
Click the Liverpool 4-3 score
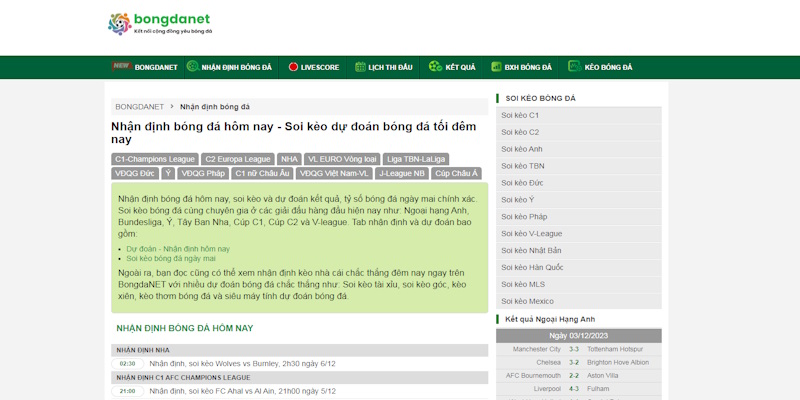pos(574,389)
